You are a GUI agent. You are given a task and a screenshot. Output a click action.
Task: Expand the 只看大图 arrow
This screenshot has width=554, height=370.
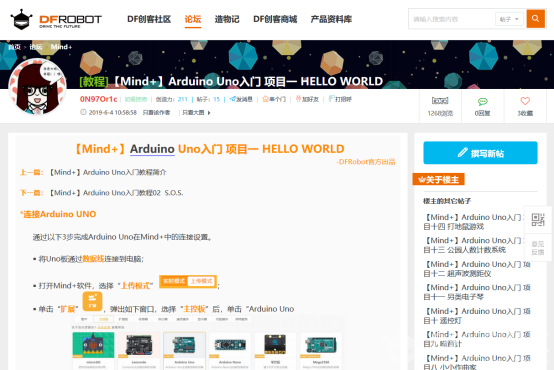[209, 113]
